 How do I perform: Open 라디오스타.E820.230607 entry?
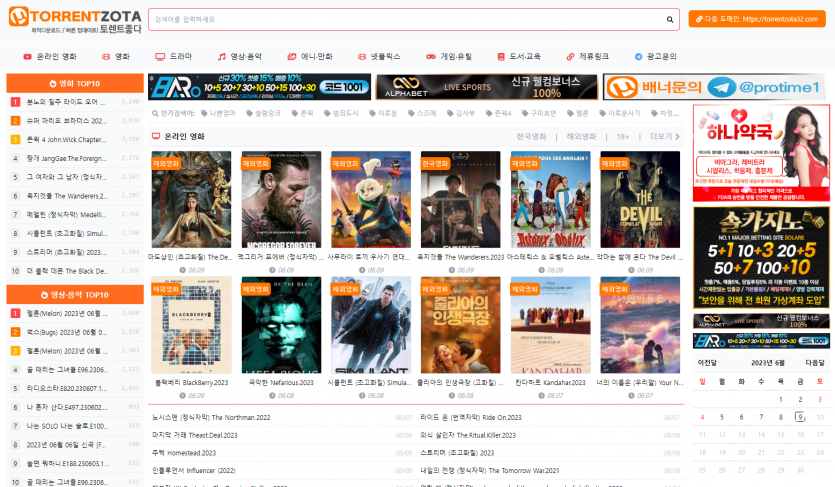(x=67, y=389)
